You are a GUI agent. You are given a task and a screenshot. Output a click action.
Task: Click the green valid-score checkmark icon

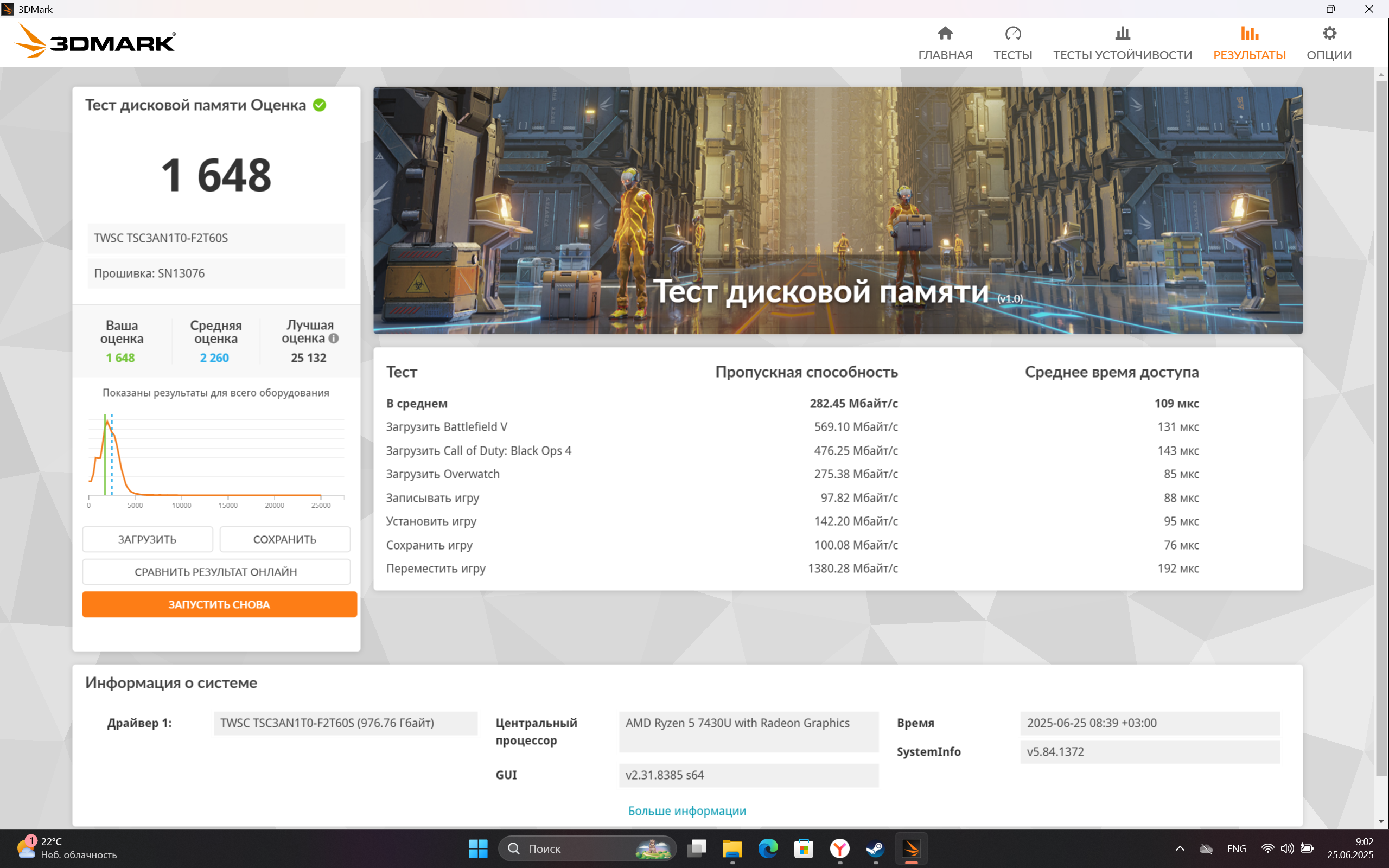click(320, 105)
